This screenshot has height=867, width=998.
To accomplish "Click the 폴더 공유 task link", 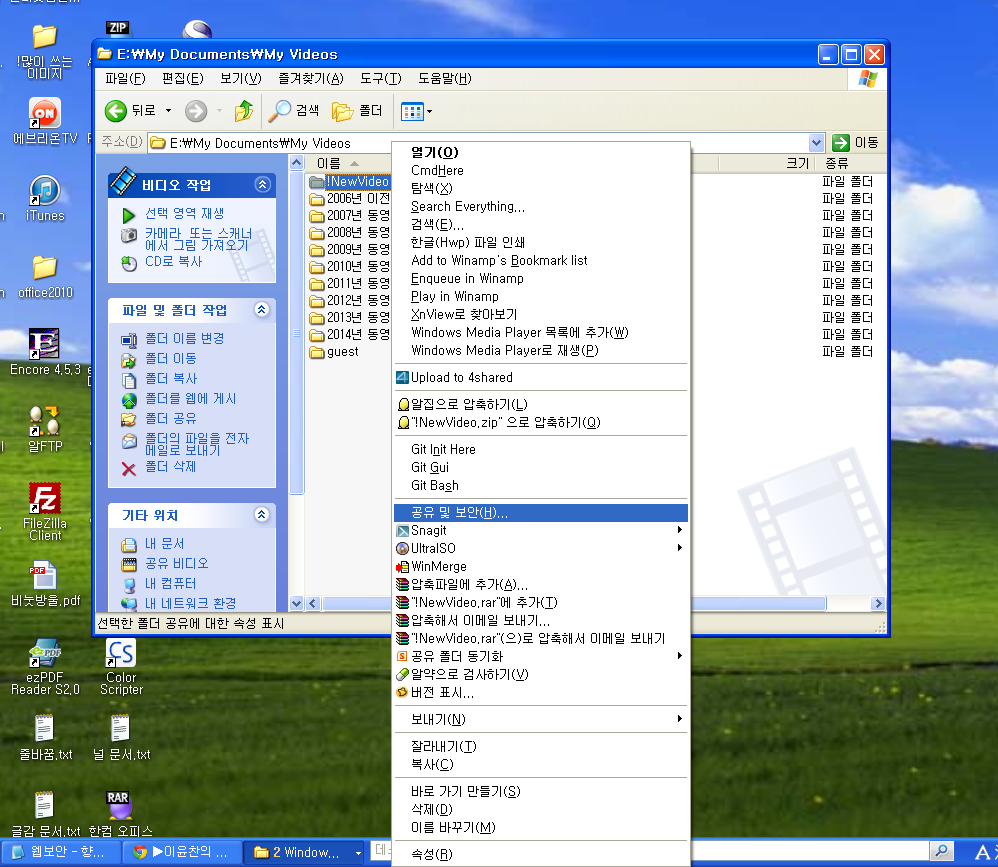I will 171,418.
